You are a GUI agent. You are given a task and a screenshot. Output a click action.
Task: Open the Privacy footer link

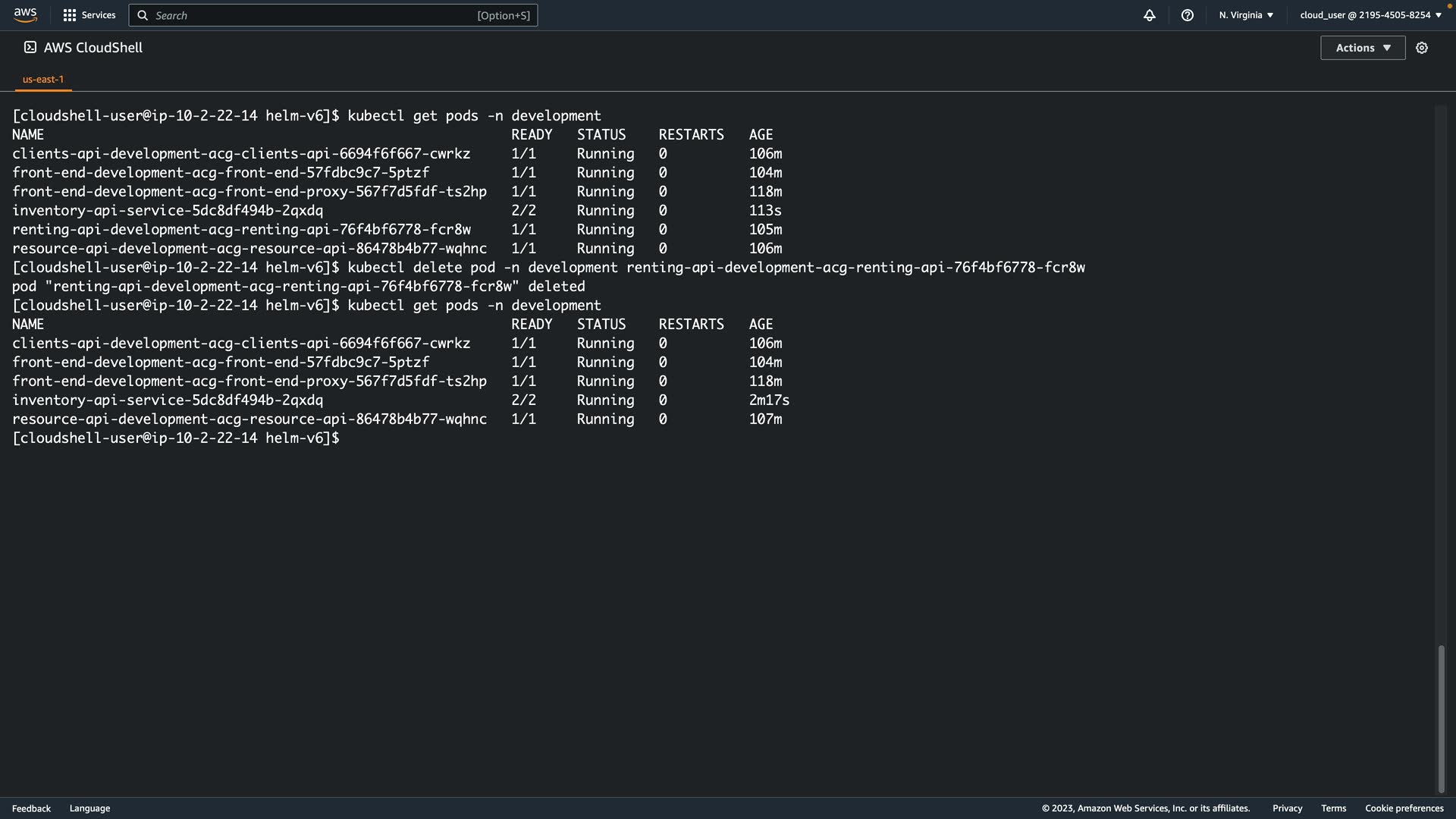tap(1287, 808)
